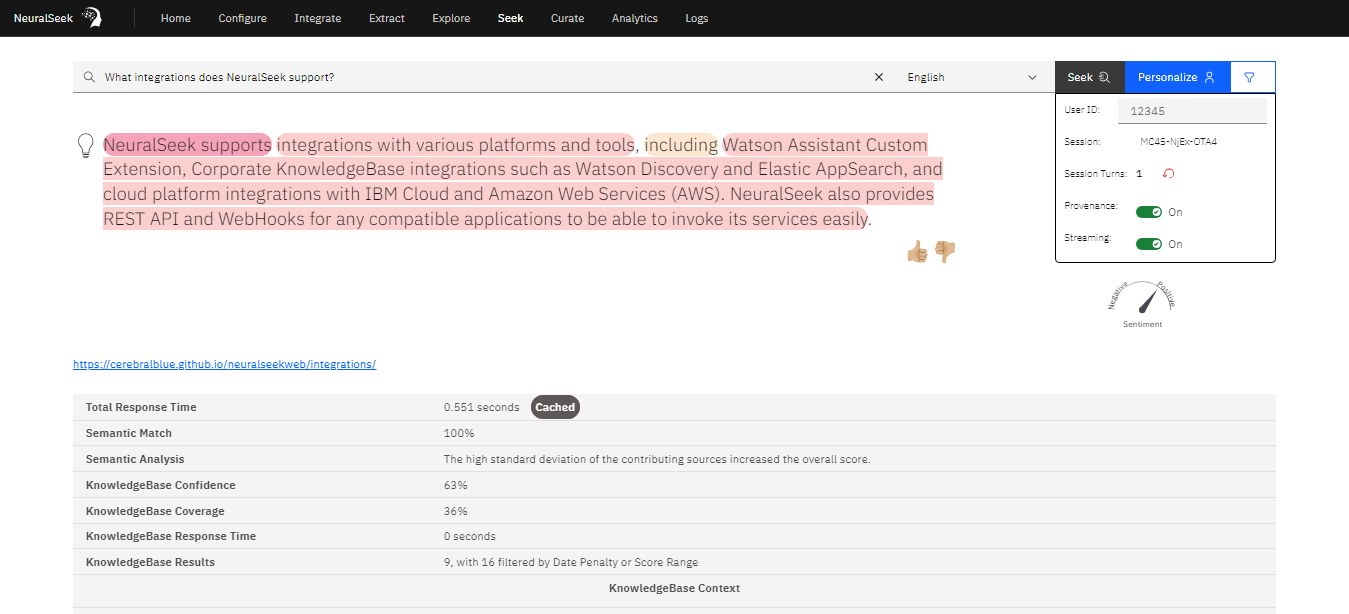
Task: Select the Seek tab in navigation
Action: pyautogui.click(x=510, y=18)
